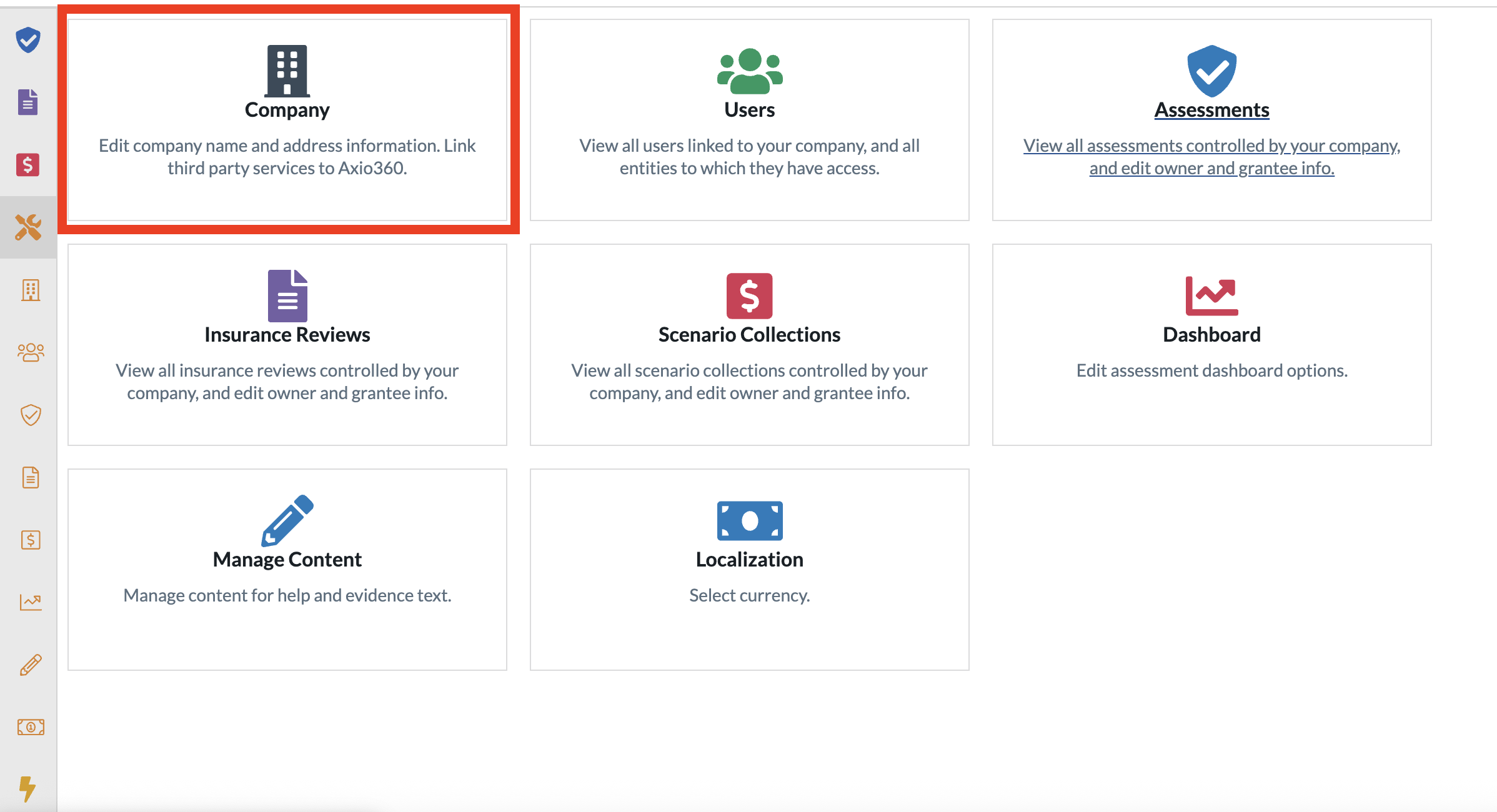This screenshot has width=1497, height=812.
Task: Click the chart line outline sidebar icon
Action: (x=30, y=602)
